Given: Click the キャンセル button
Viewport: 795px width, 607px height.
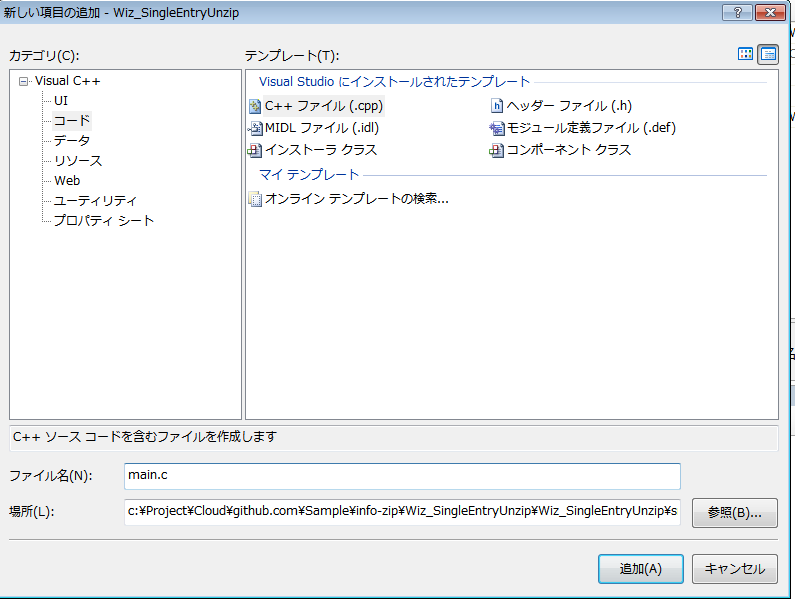Looking at the screenshot, I should (x=735, y=569).
